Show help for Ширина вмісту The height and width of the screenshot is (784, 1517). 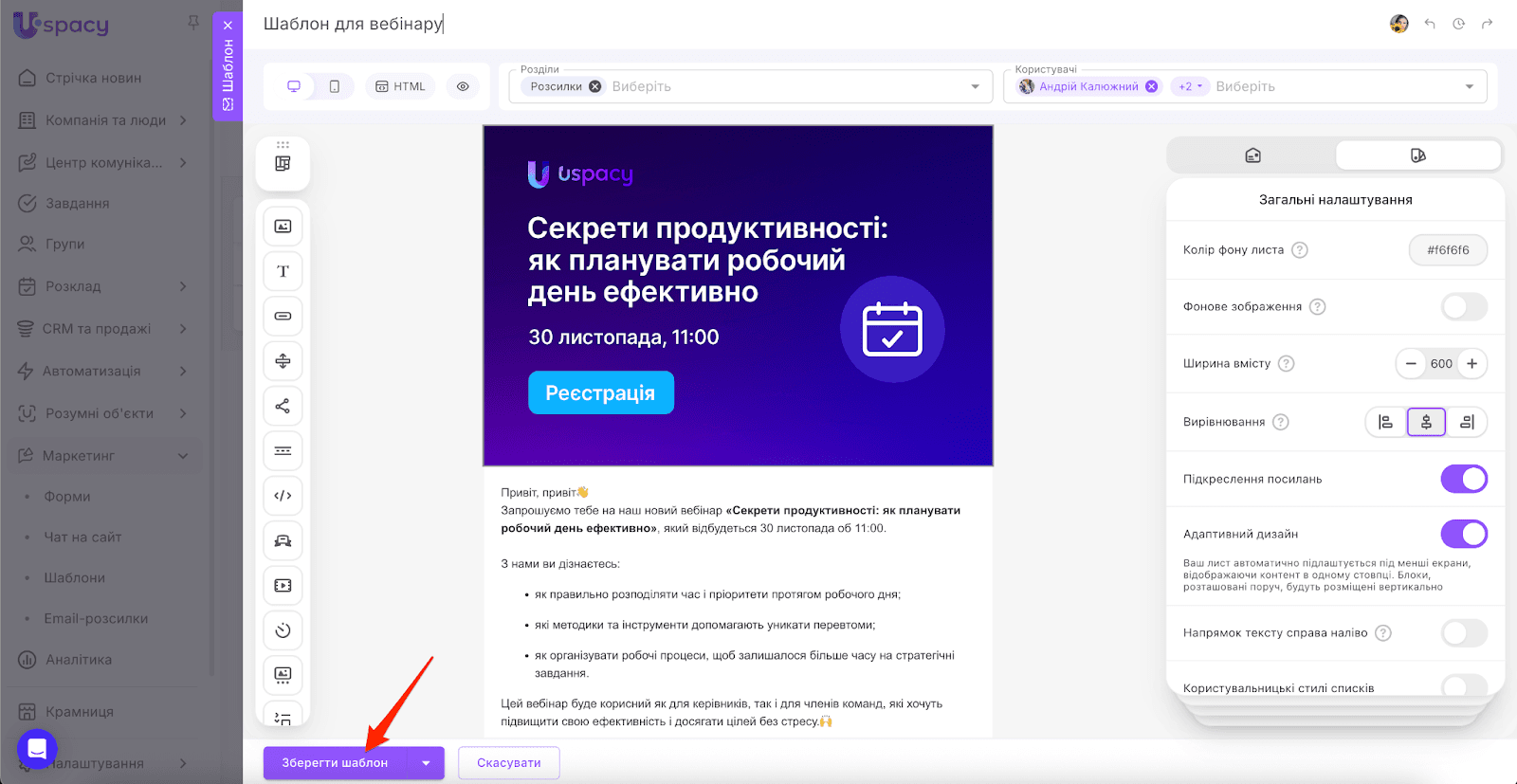[x=1287, y=363]
